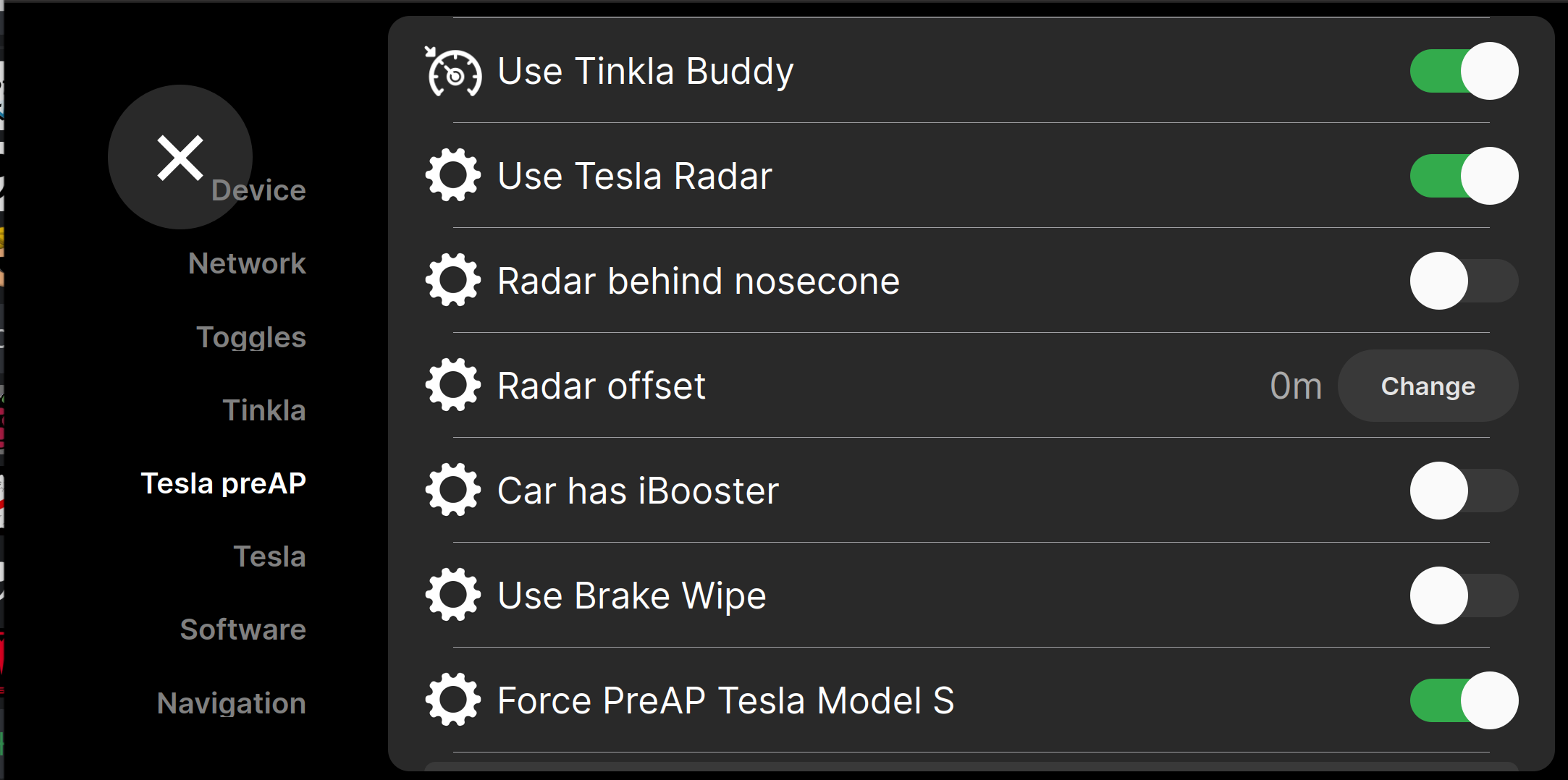The image size is (1568, 780).
Task: Switch to the Toggles section
Action: 251,337
